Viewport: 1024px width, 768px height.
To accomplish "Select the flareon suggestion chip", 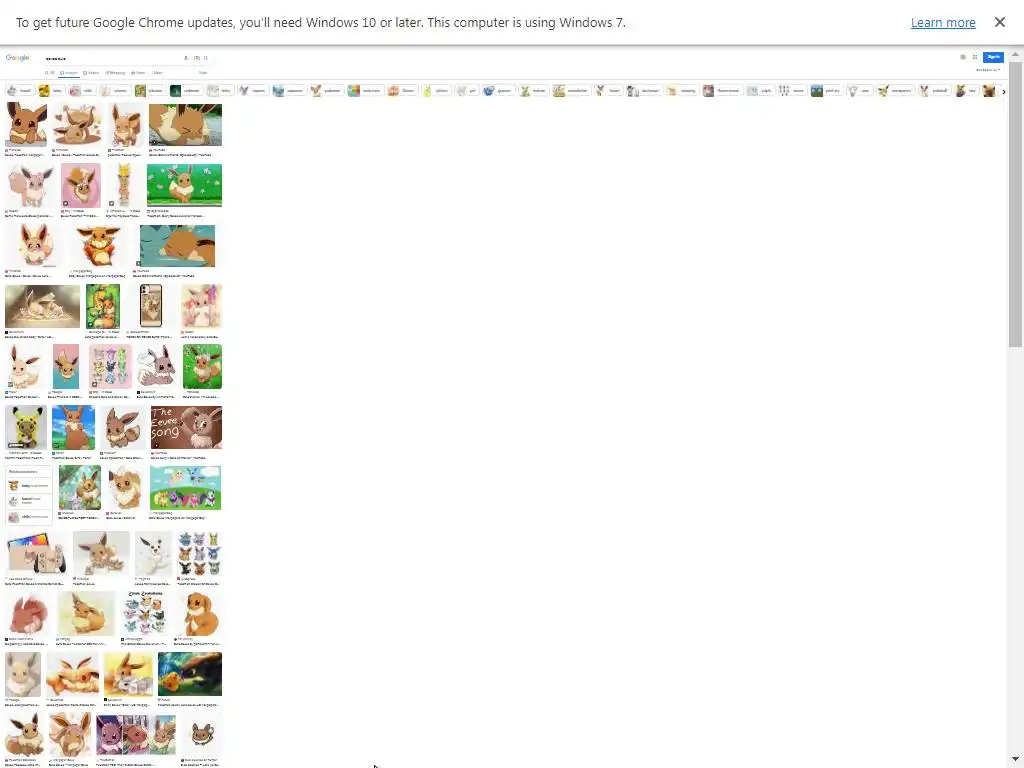I will coord(402,91).
